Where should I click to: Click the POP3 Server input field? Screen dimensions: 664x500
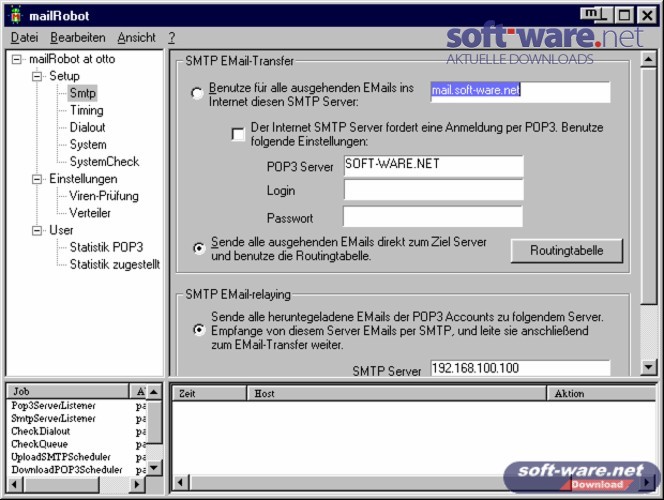434,166
